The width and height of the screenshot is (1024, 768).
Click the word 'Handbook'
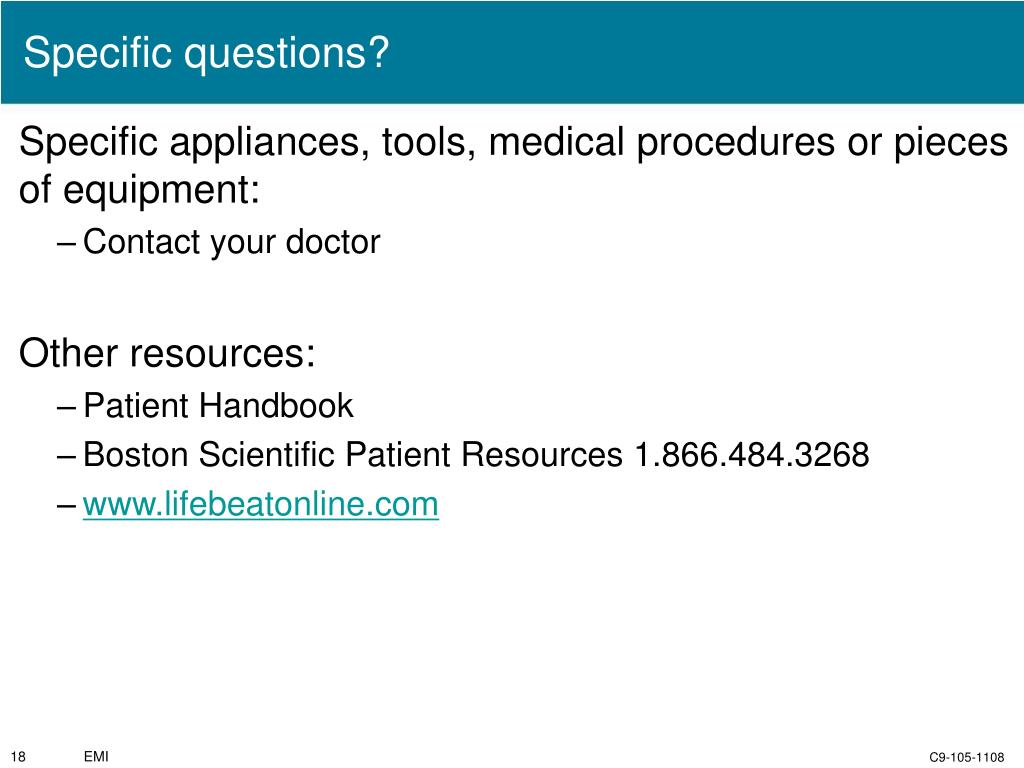[276, 406]
